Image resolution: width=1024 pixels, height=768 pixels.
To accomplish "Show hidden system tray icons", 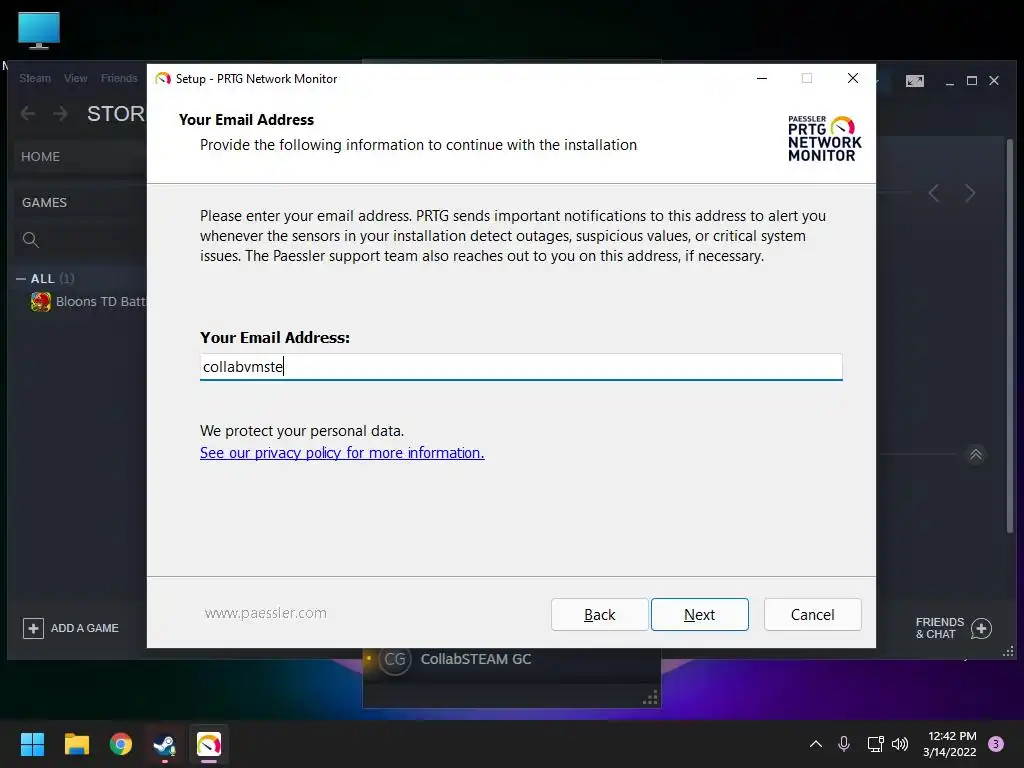I will click(816, 744).
